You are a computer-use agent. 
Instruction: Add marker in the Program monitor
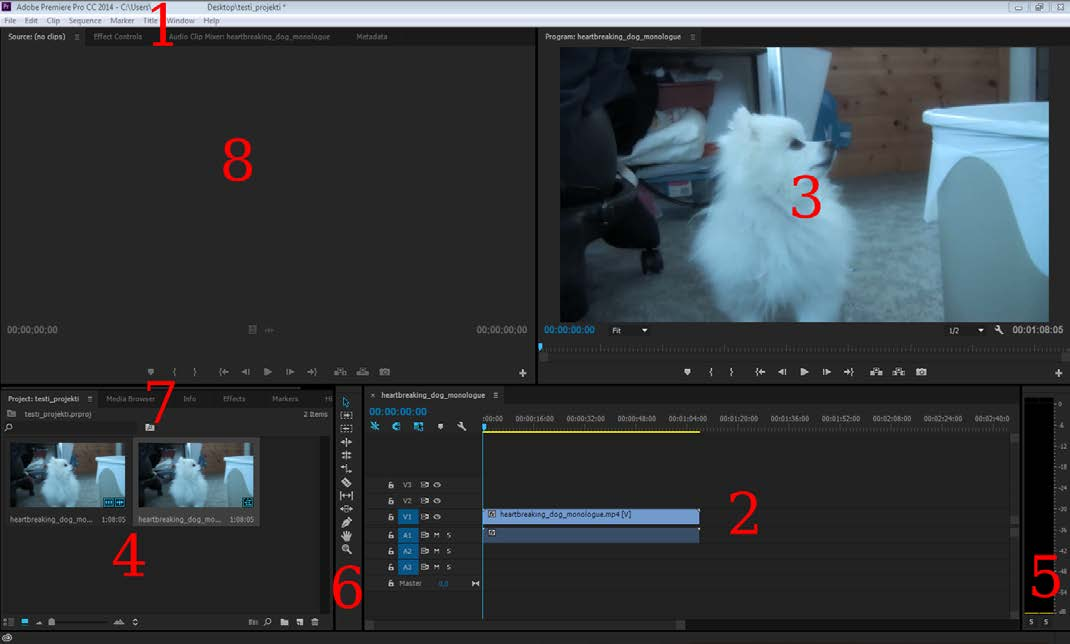[x=687, y=372]
